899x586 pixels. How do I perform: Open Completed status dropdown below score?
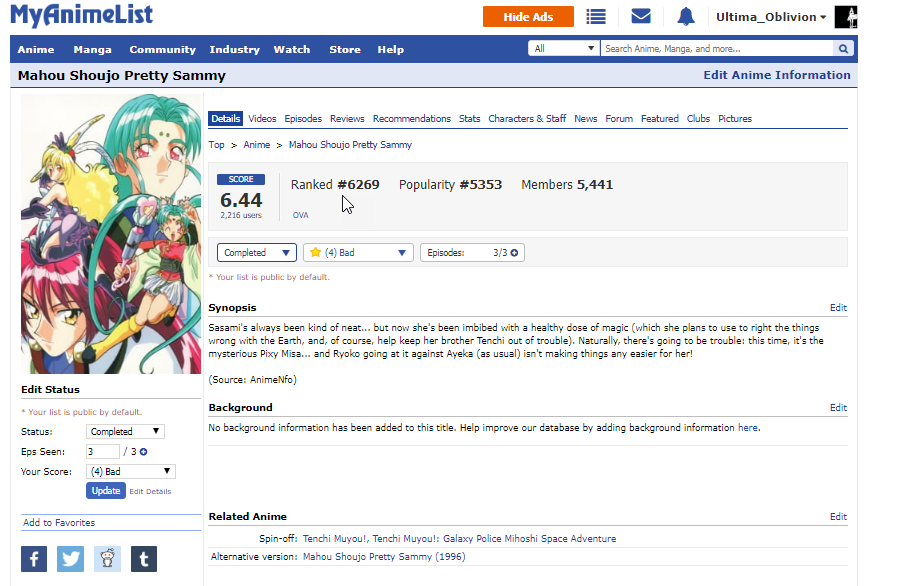tap(257, 253)
